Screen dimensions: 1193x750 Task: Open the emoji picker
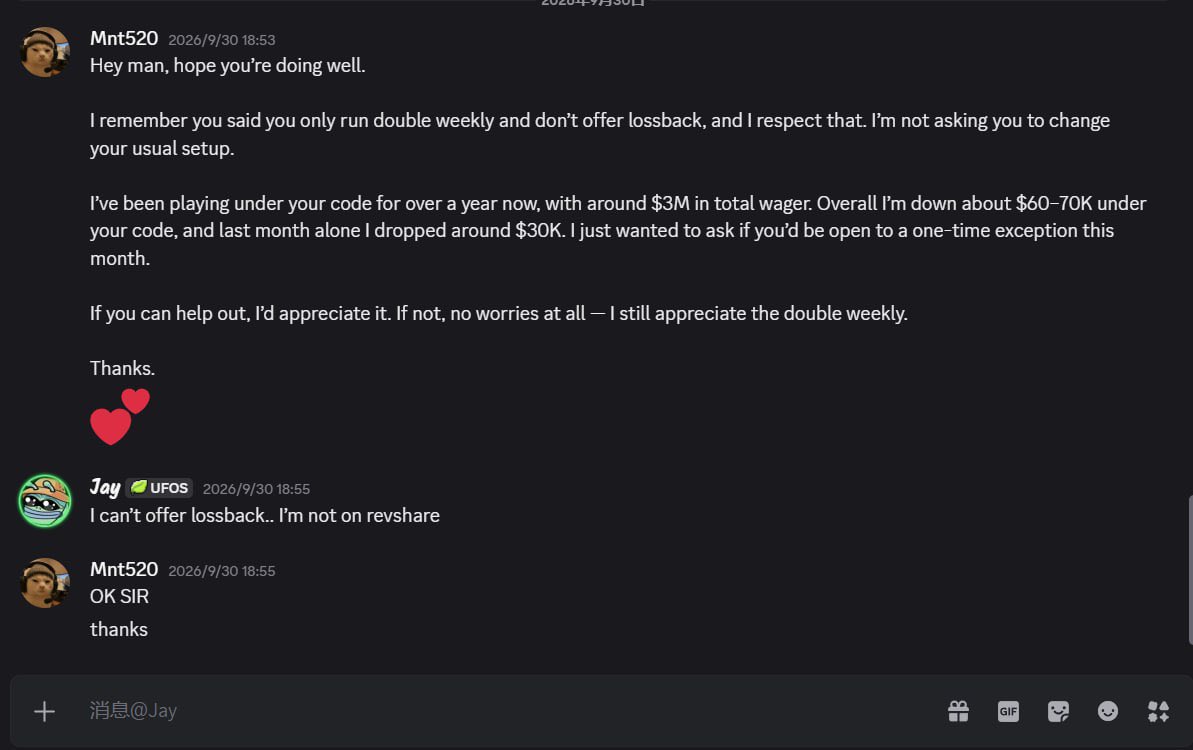(x=1108, y=711)
